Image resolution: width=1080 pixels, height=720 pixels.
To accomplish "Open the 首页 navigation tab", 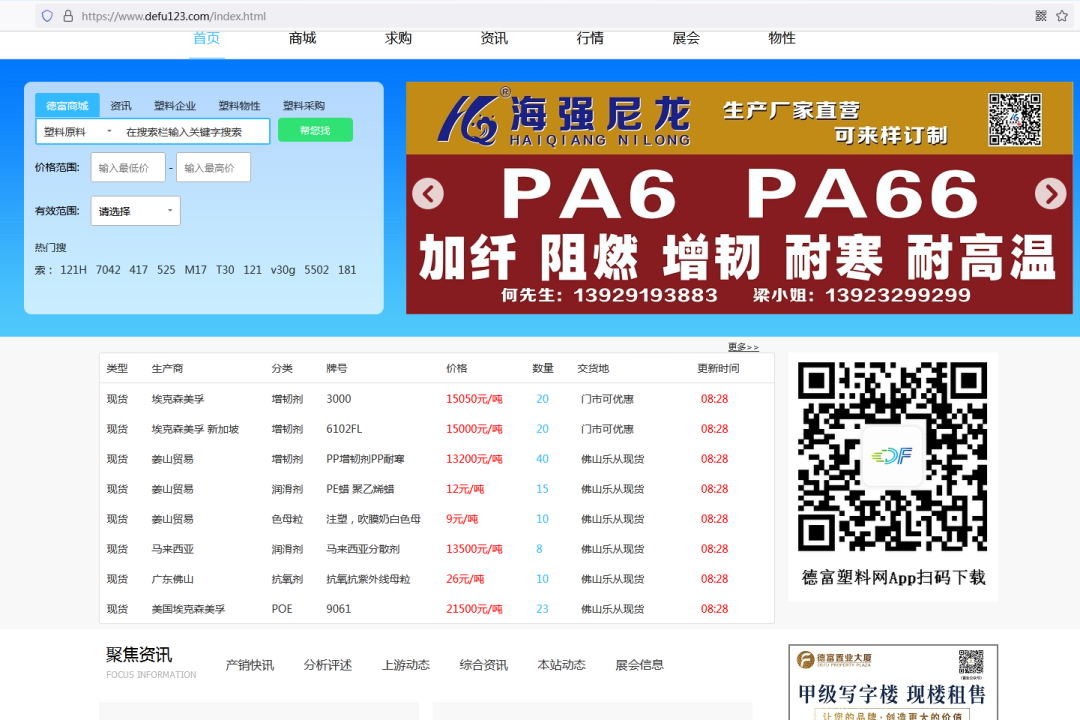I will [x=207, y=38].
